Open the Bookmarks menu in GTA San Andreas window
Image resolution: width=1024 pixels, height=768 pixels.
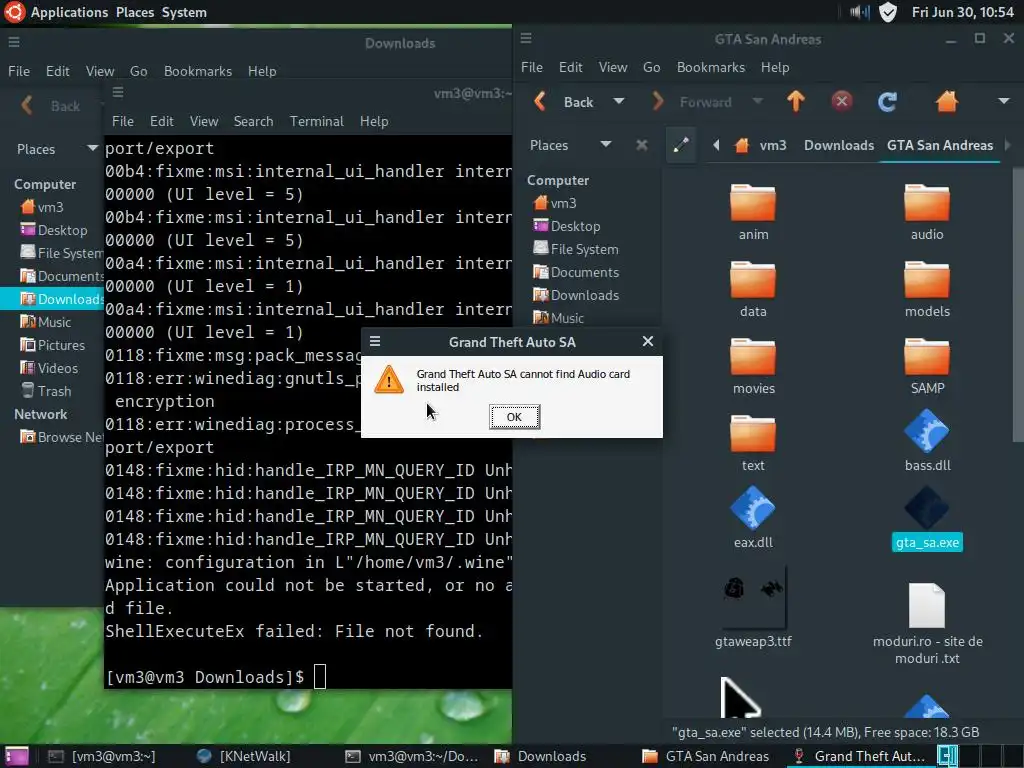711,67
